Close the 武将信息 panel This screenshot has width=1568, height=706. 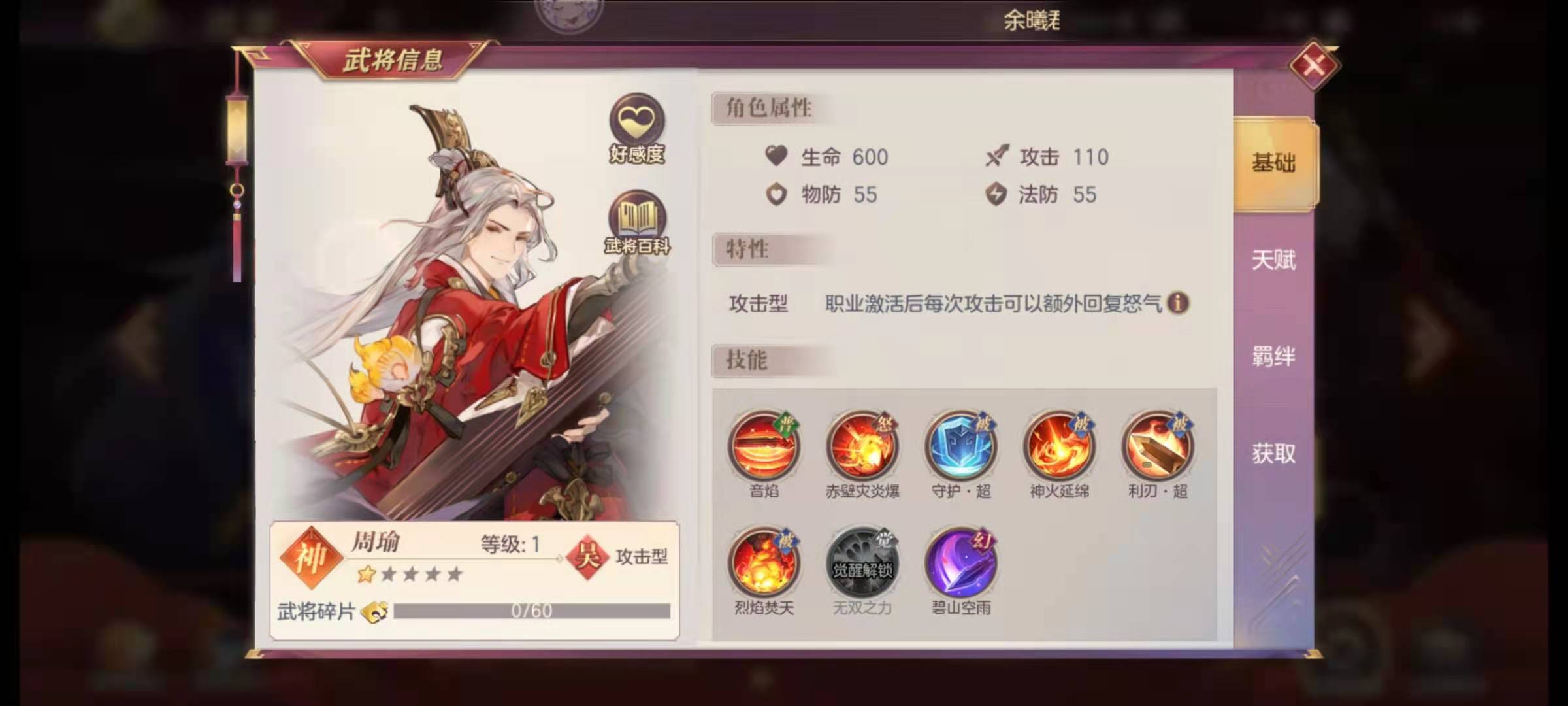(1314, 65)
